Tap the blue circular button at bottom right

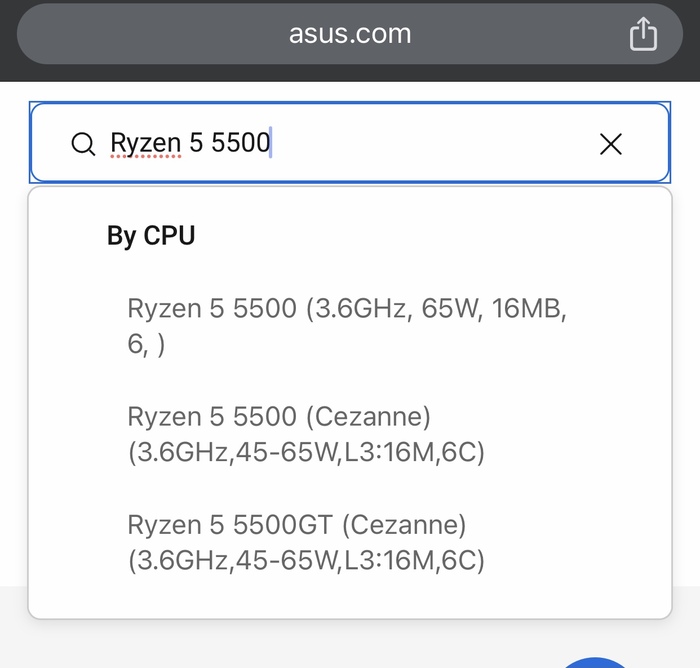595,662
